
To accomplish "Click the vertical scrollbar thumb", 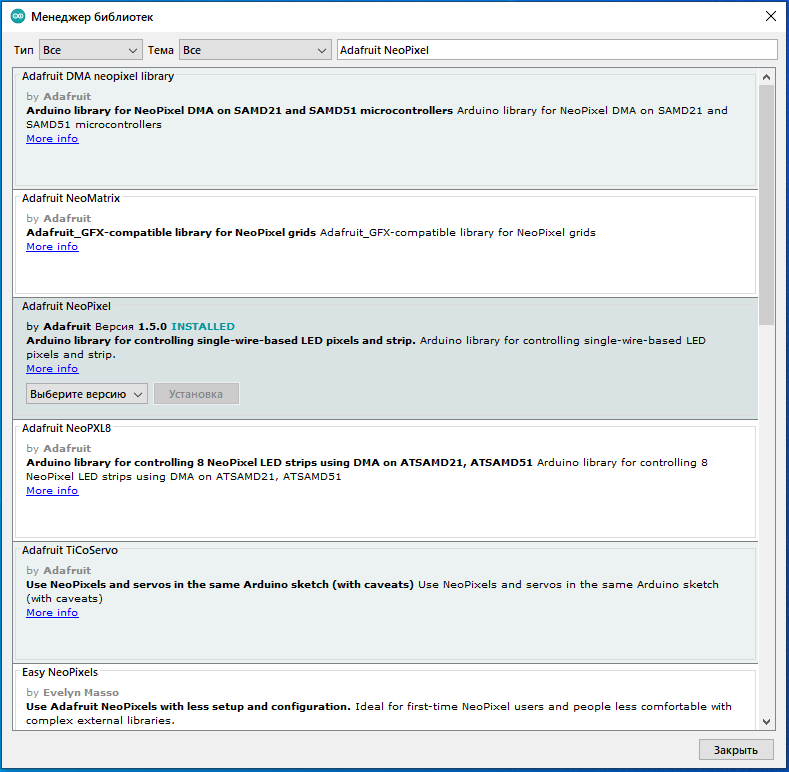I will (x=766, y=205).
